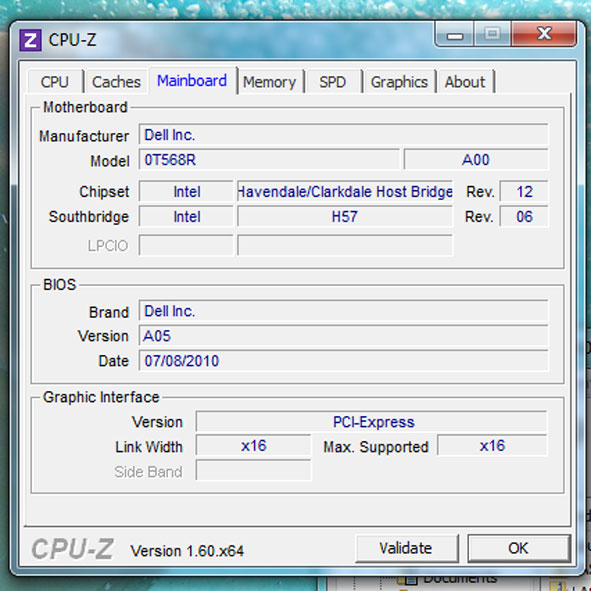The image size is (591, 591).
Task: Click the BIOS Date field 07/08/2010
Action: click(343, 361)
